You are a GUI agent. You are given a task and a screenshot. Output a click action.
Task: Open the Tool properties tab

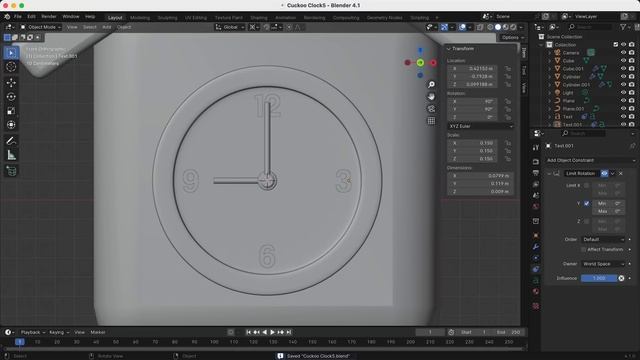coord(536,148)
